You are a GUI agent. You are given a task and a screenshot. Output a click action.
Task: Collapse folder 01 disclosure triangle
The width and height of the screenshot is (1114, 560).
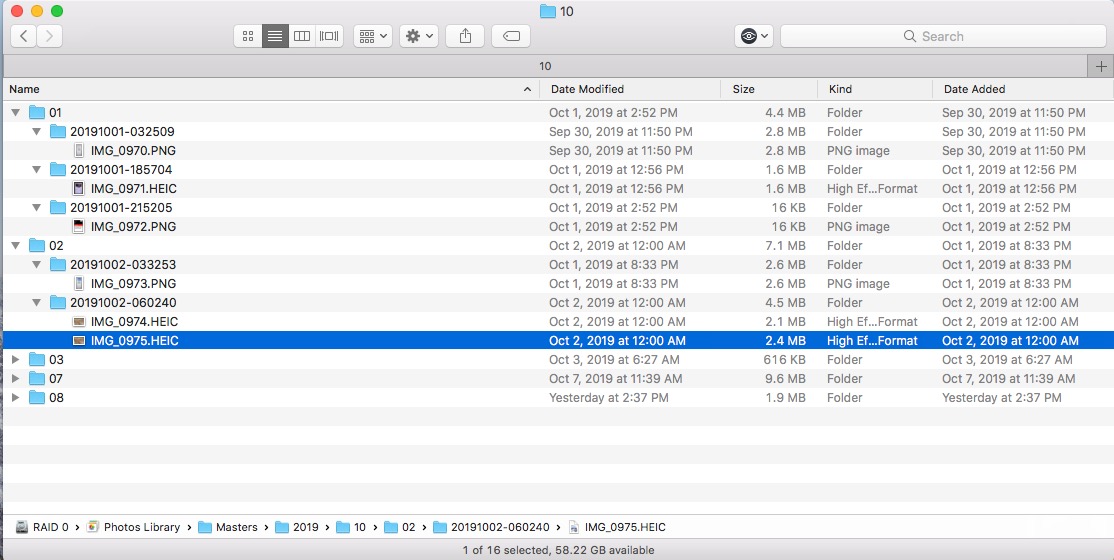click(16, 112)
